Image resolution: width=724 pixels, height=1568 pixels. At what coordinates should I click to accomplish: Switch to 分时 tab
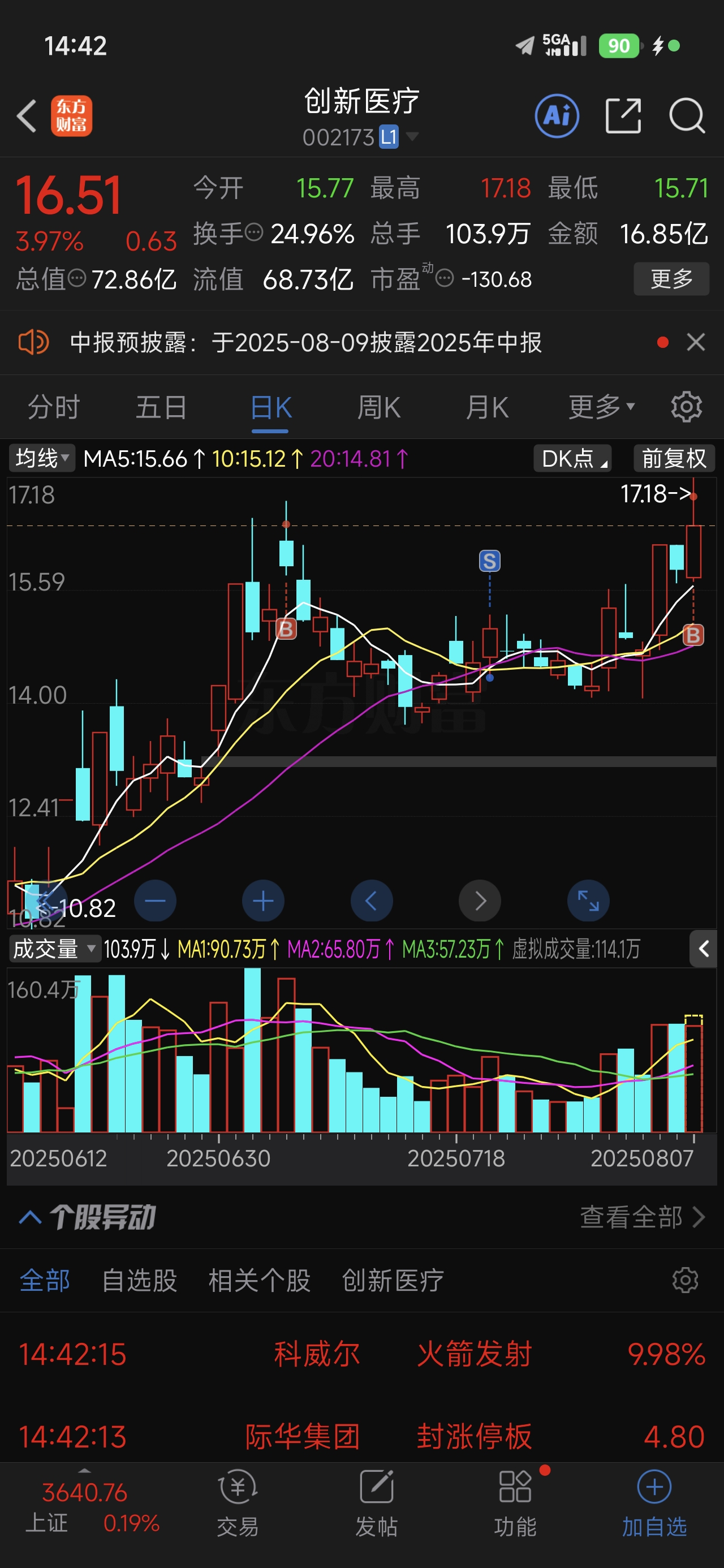pos(54,407)
